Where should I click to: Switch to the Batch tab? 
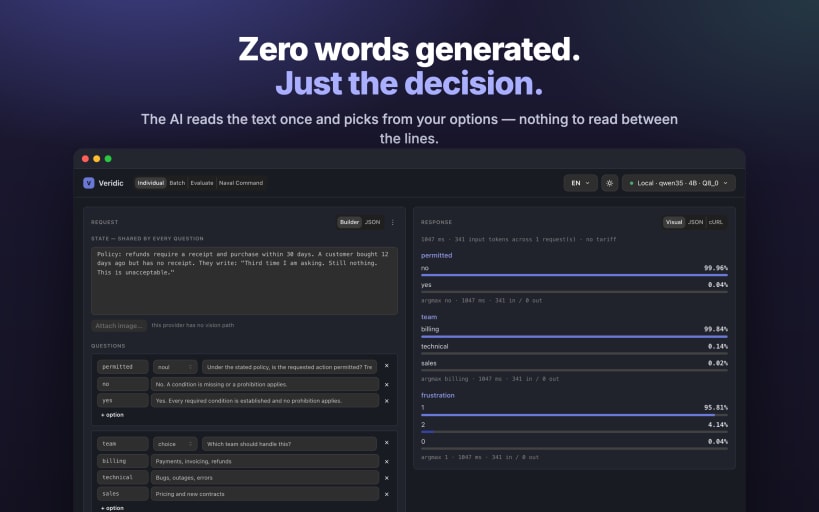(x=177, y=183)
